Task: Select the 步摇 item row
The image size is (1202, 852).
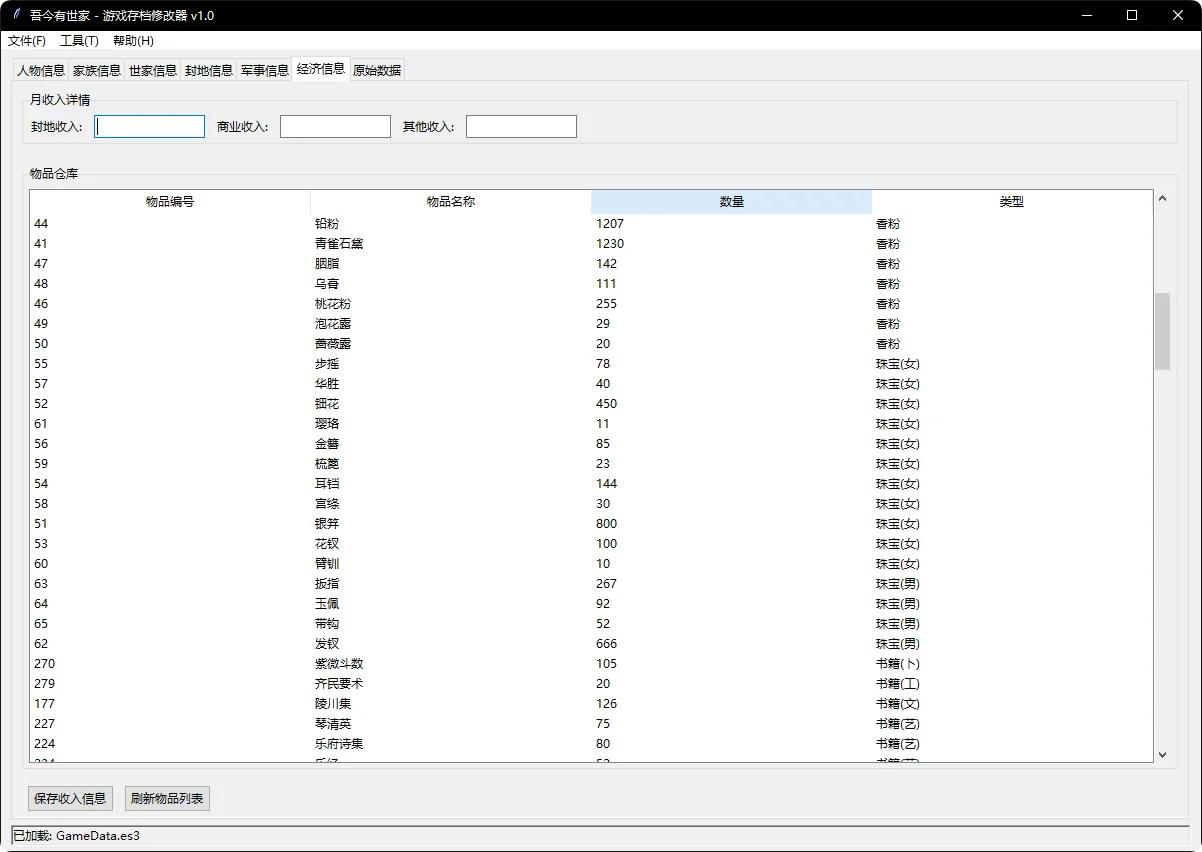Action: pos(591,363)
